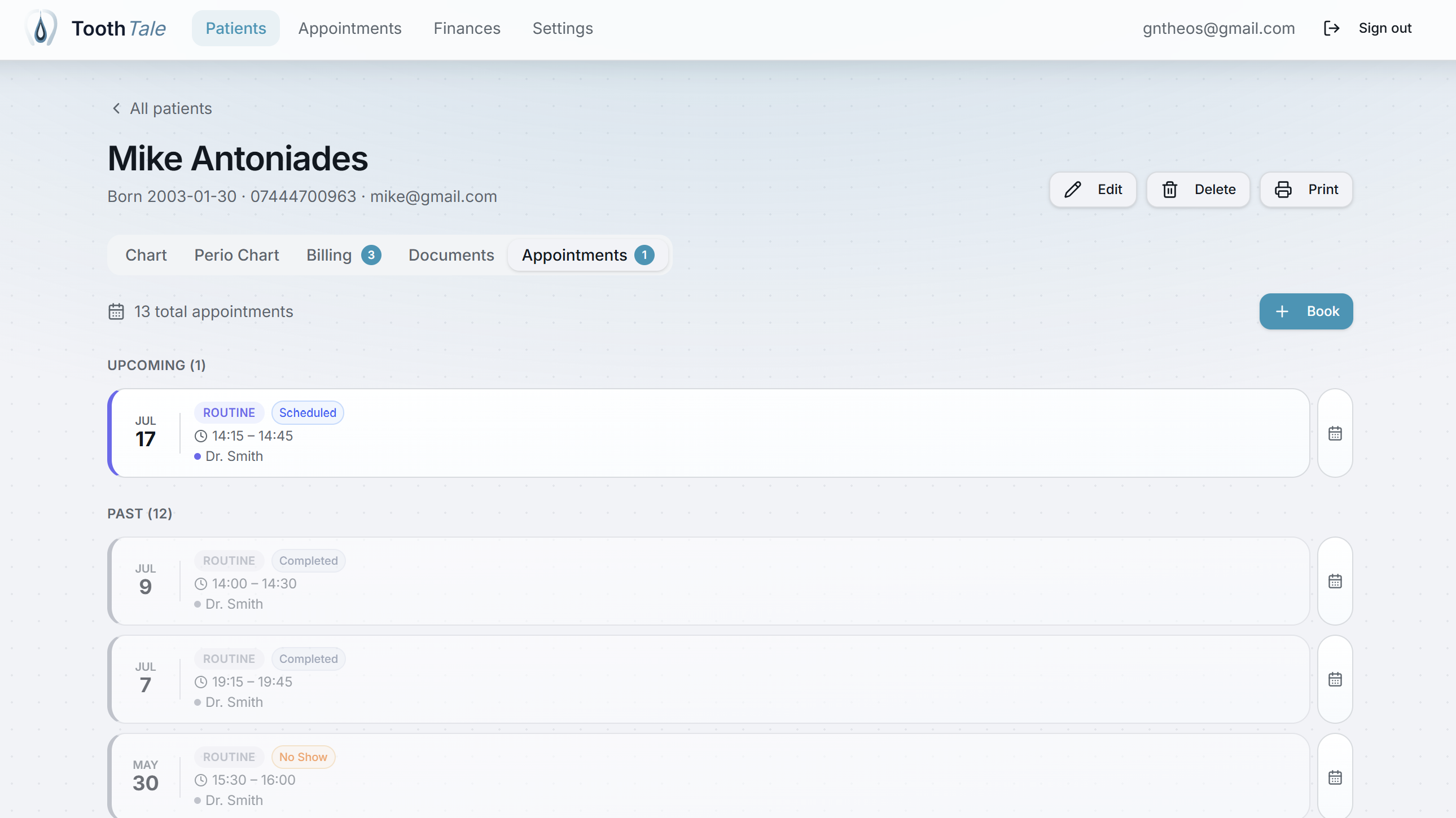Click the Completed badge on Jul 7

(308, 659)
